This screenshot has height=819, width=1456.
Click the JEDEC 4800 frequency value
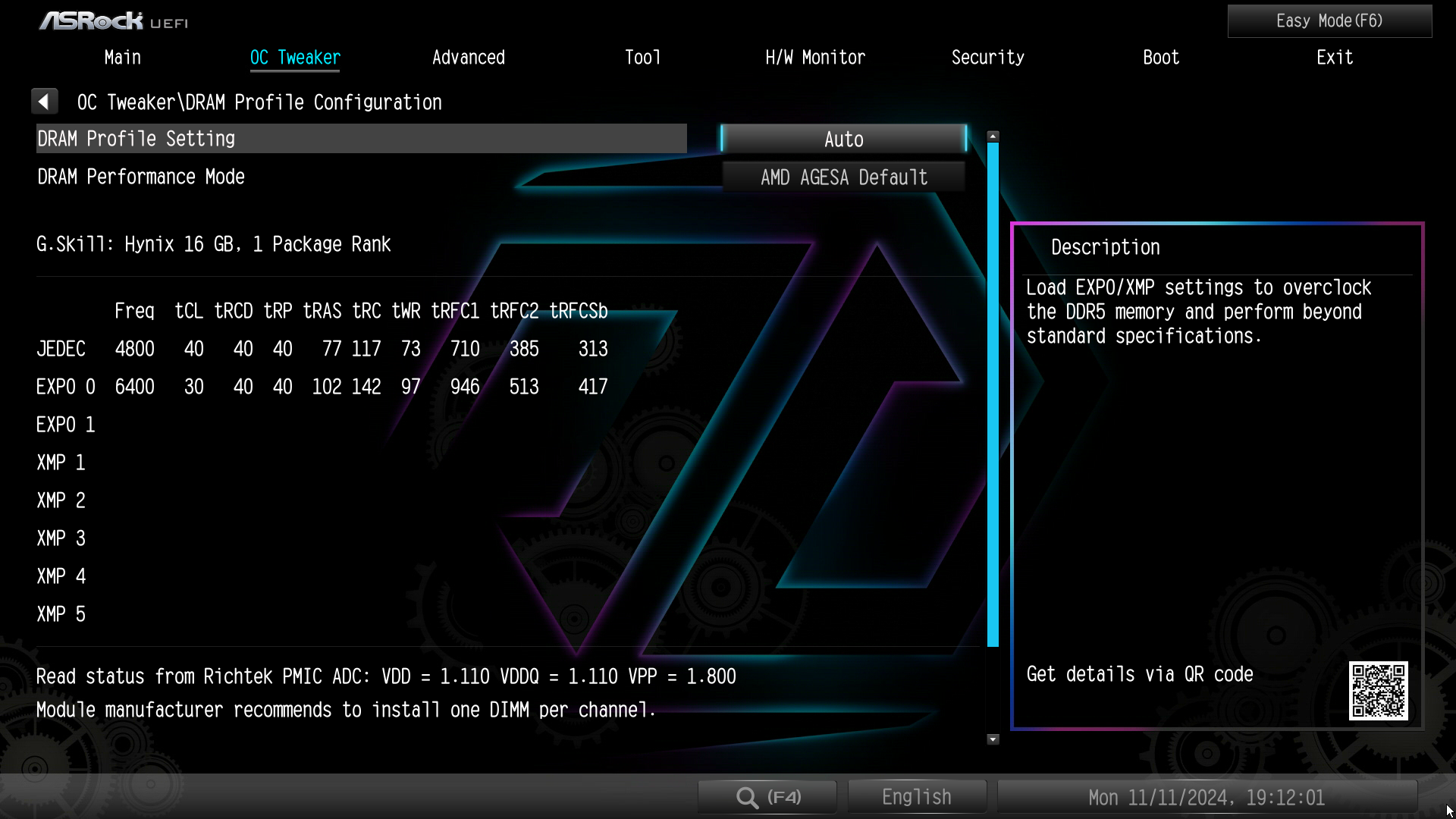point(135,349)
